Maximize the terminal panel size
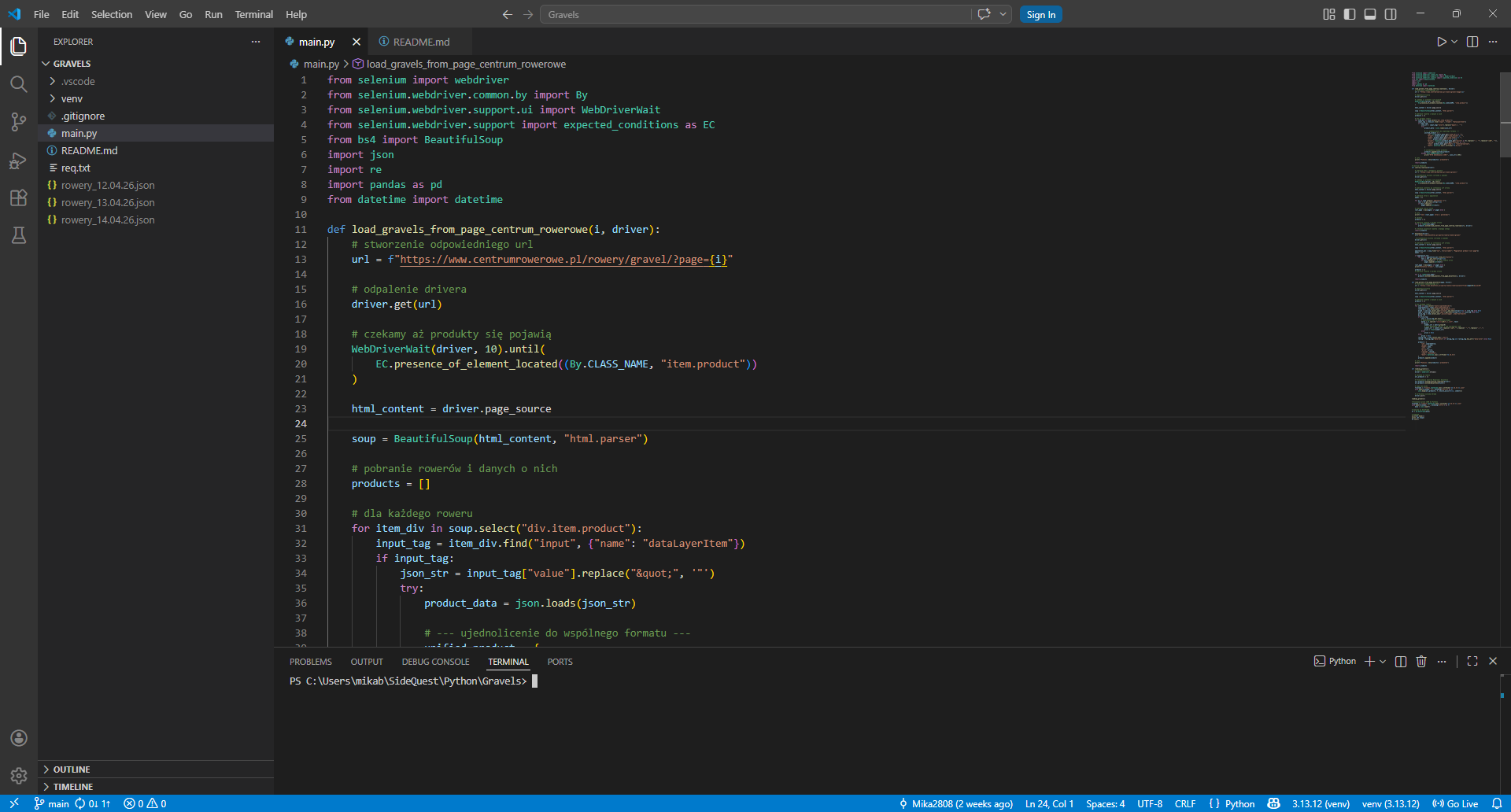 point(1472,662)
